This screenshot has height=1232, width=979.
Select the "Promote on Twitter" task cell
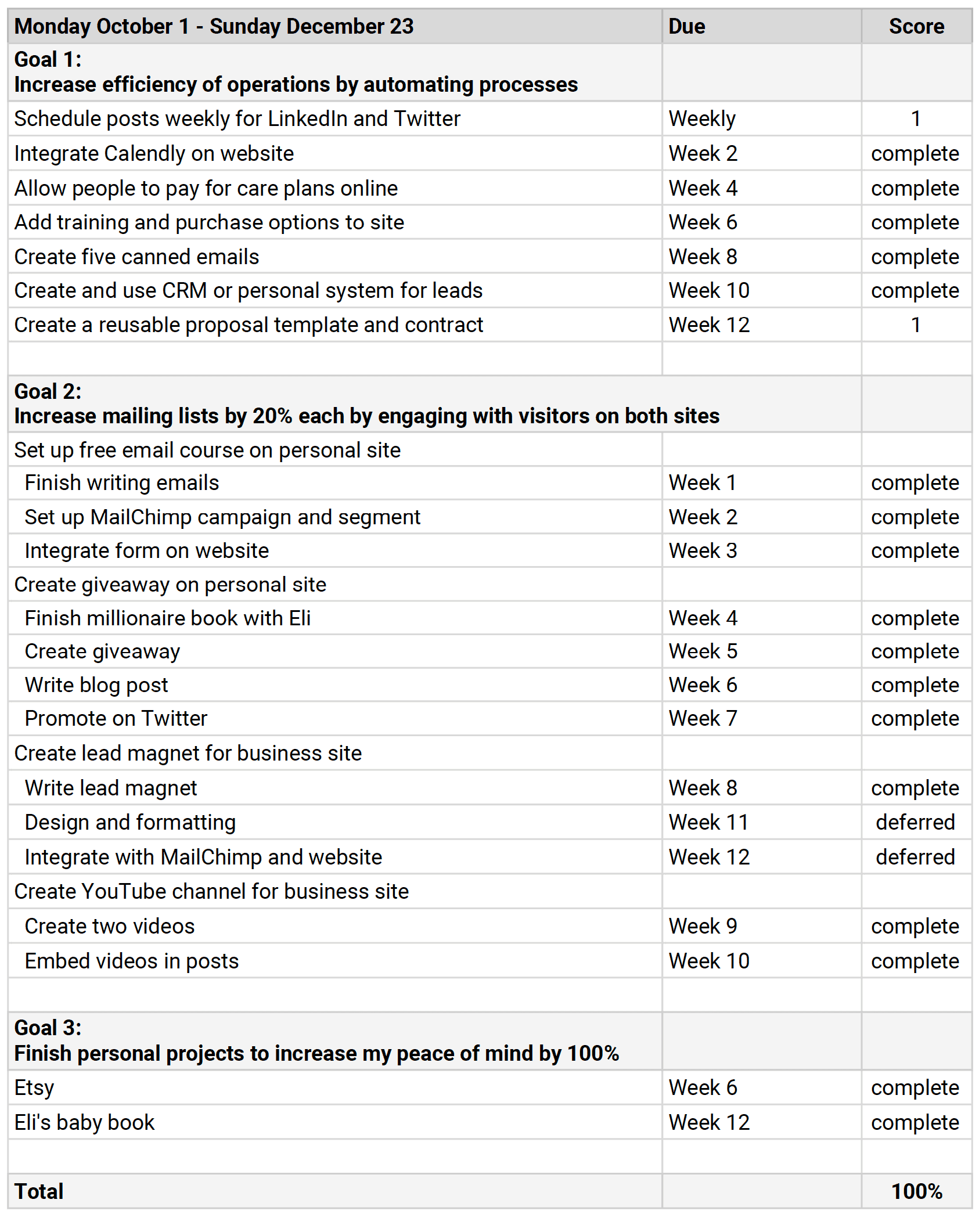point(116,719)
